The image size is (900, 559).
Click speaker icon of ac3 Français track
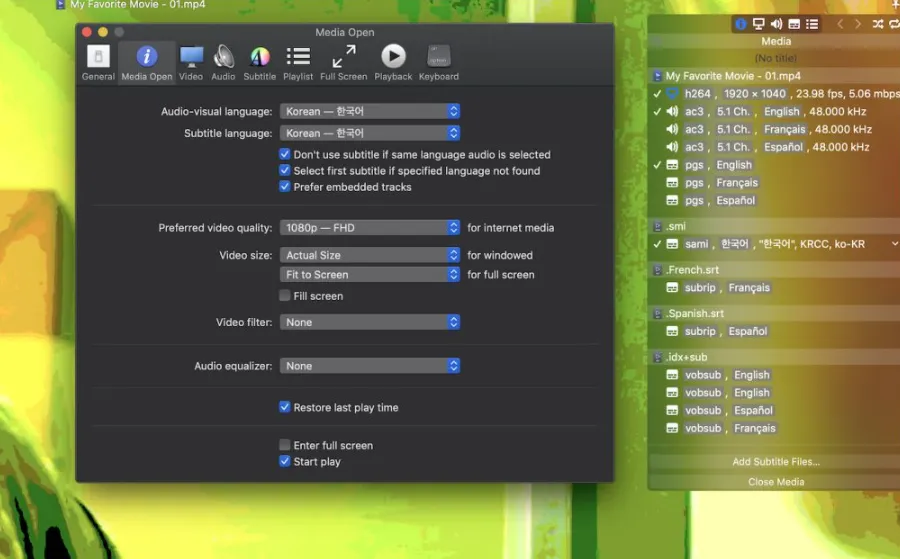click(672, 129)
